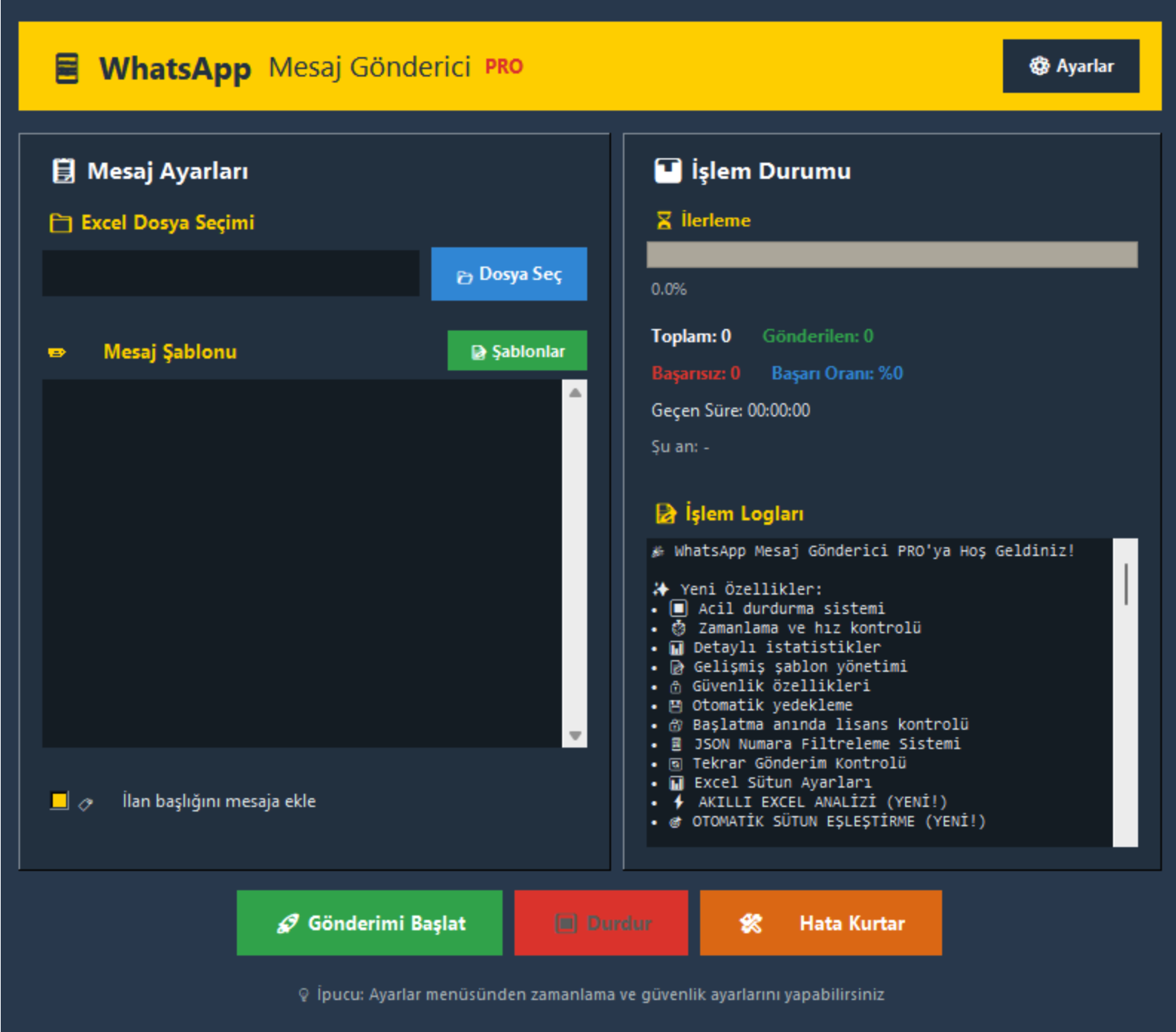This screenshot has width=1176, height=1032.
Task: Click the İşlem Logları scrollbar thumb
Action: tap(1126, 584)
